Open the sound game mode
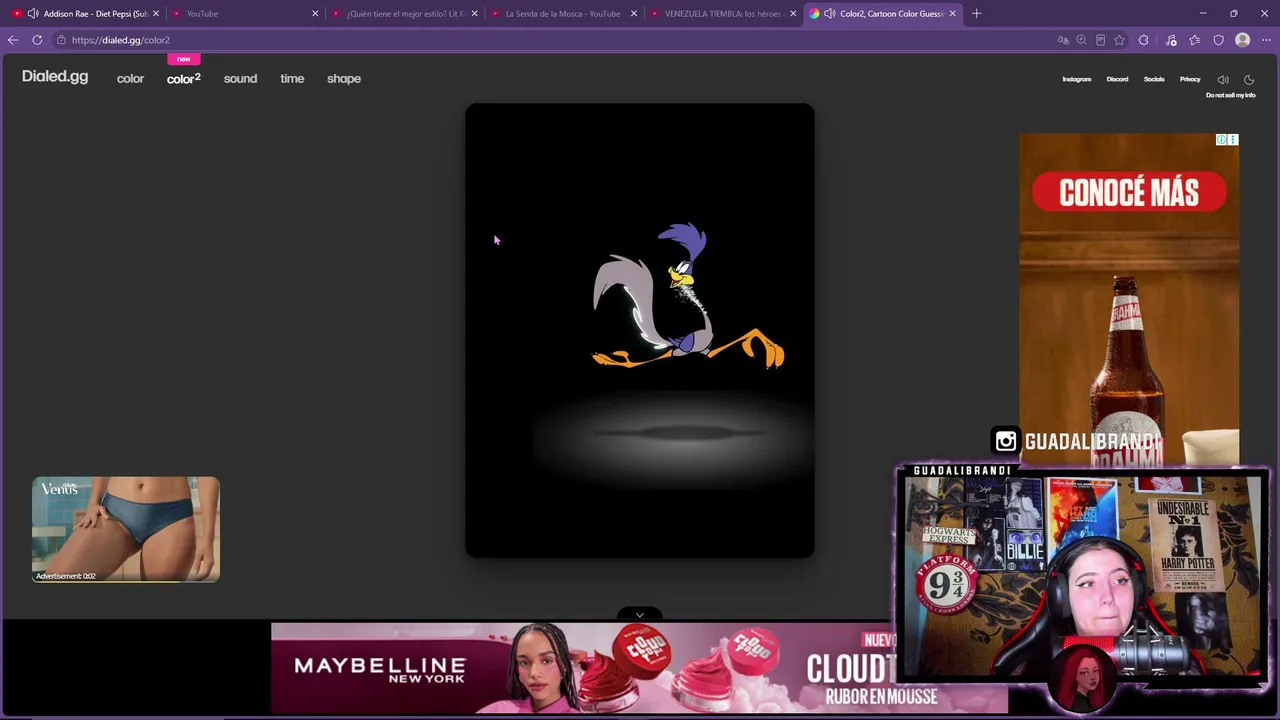 pos(240,79)
